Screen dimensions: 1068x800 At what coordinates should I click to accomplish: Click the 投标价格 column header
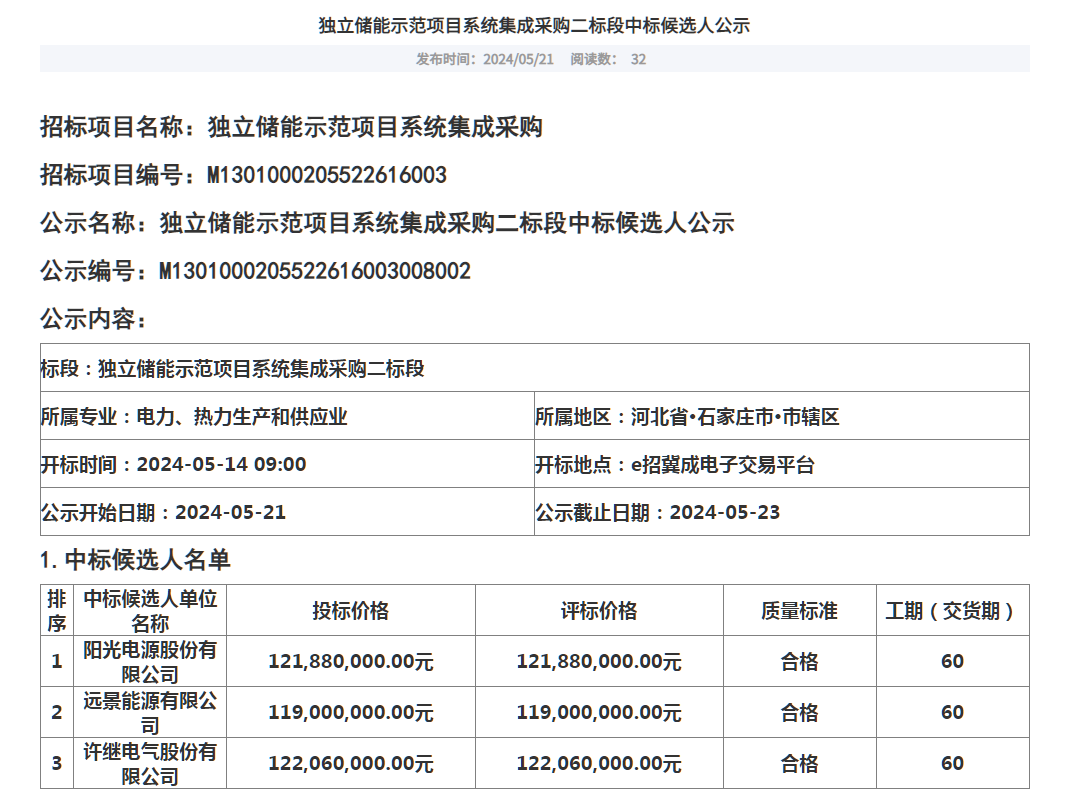click(x=350, y=611)
